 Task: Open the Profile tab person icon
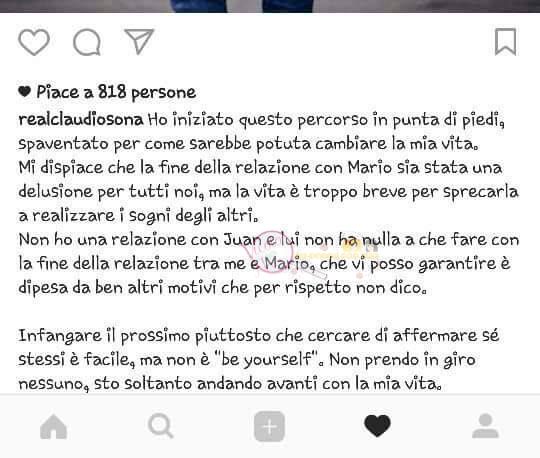pyautogui.click(x=485, y=426)
